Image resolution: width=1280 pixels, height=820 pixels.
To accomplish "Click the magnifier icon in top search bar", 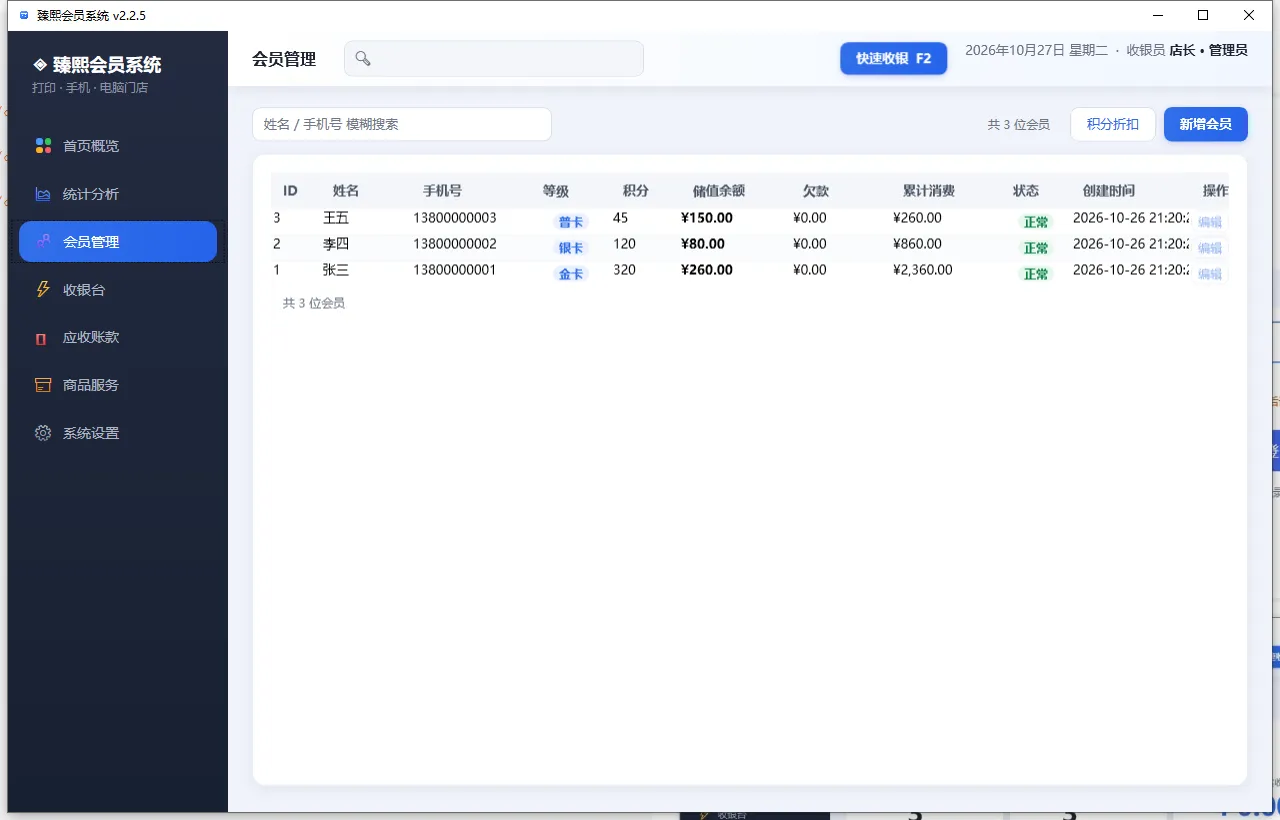I will (x=363, y=59).
